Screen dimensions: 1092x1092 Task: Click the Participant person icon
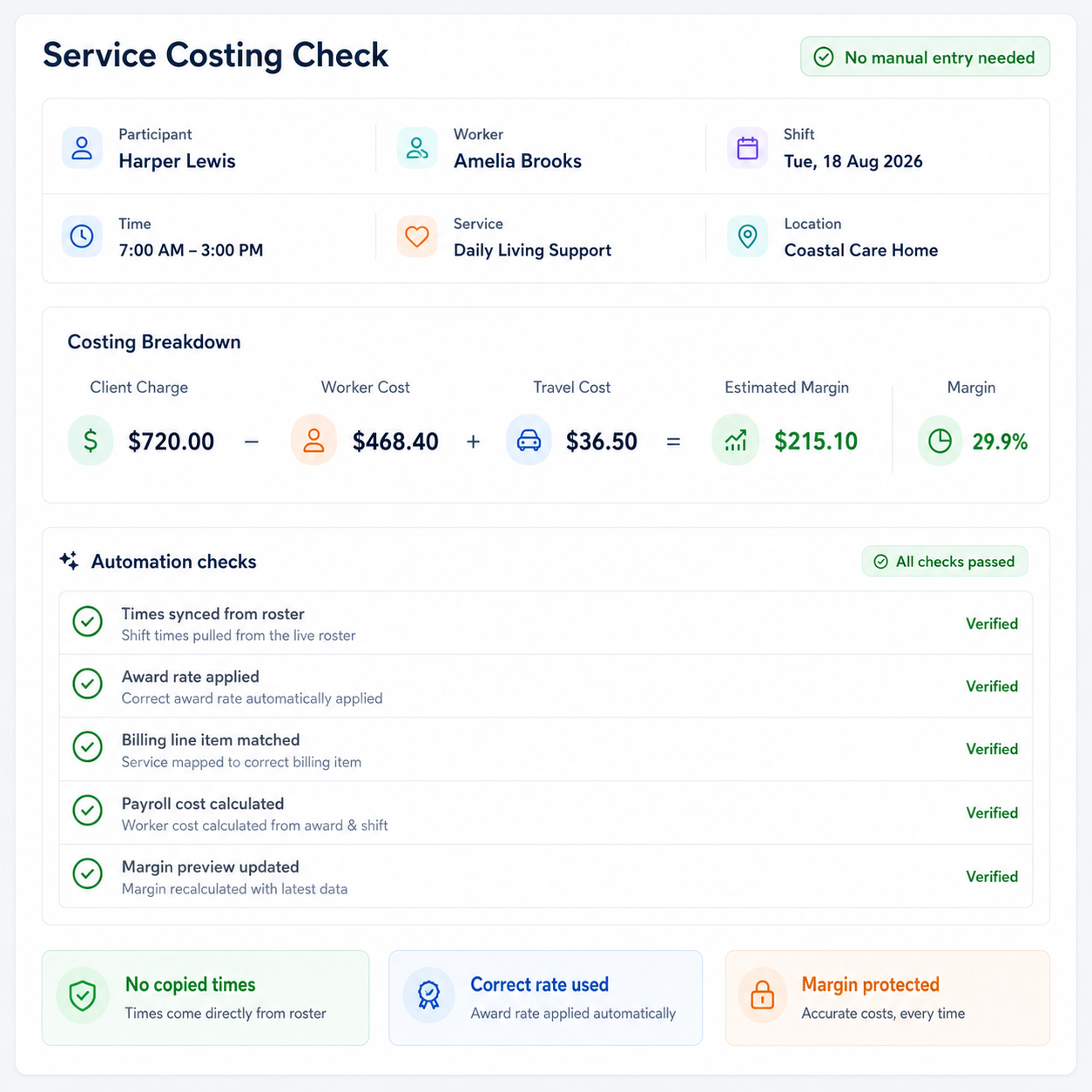point(82,147)
